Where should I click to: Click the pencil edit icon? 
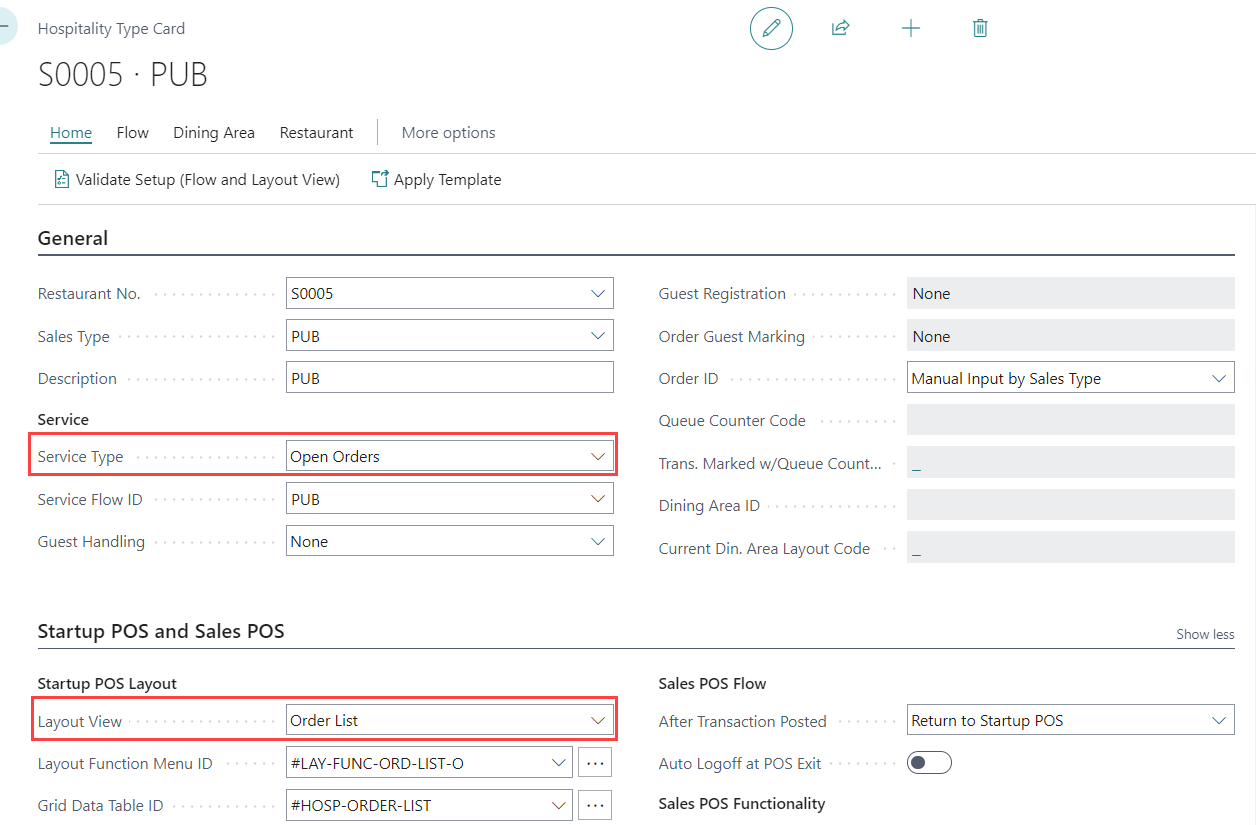771,28
